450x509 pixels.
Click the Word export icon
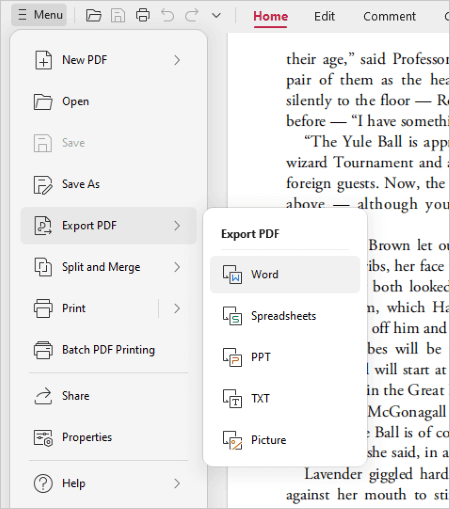coord(232,275)
